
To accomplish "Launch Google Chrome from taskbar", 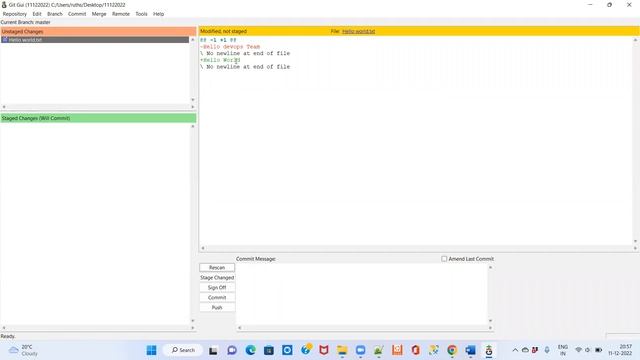I will [452, 350].
